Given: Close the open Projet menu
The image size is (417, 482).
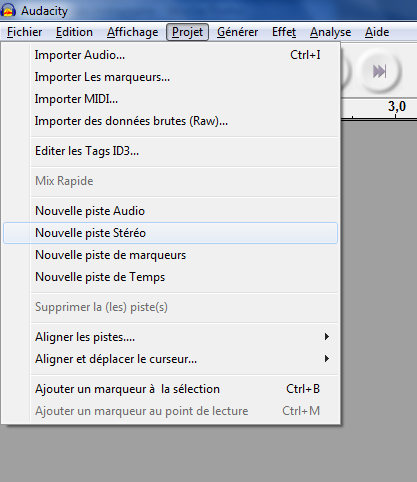Looking at the screenshot, I should coord(188,32).
